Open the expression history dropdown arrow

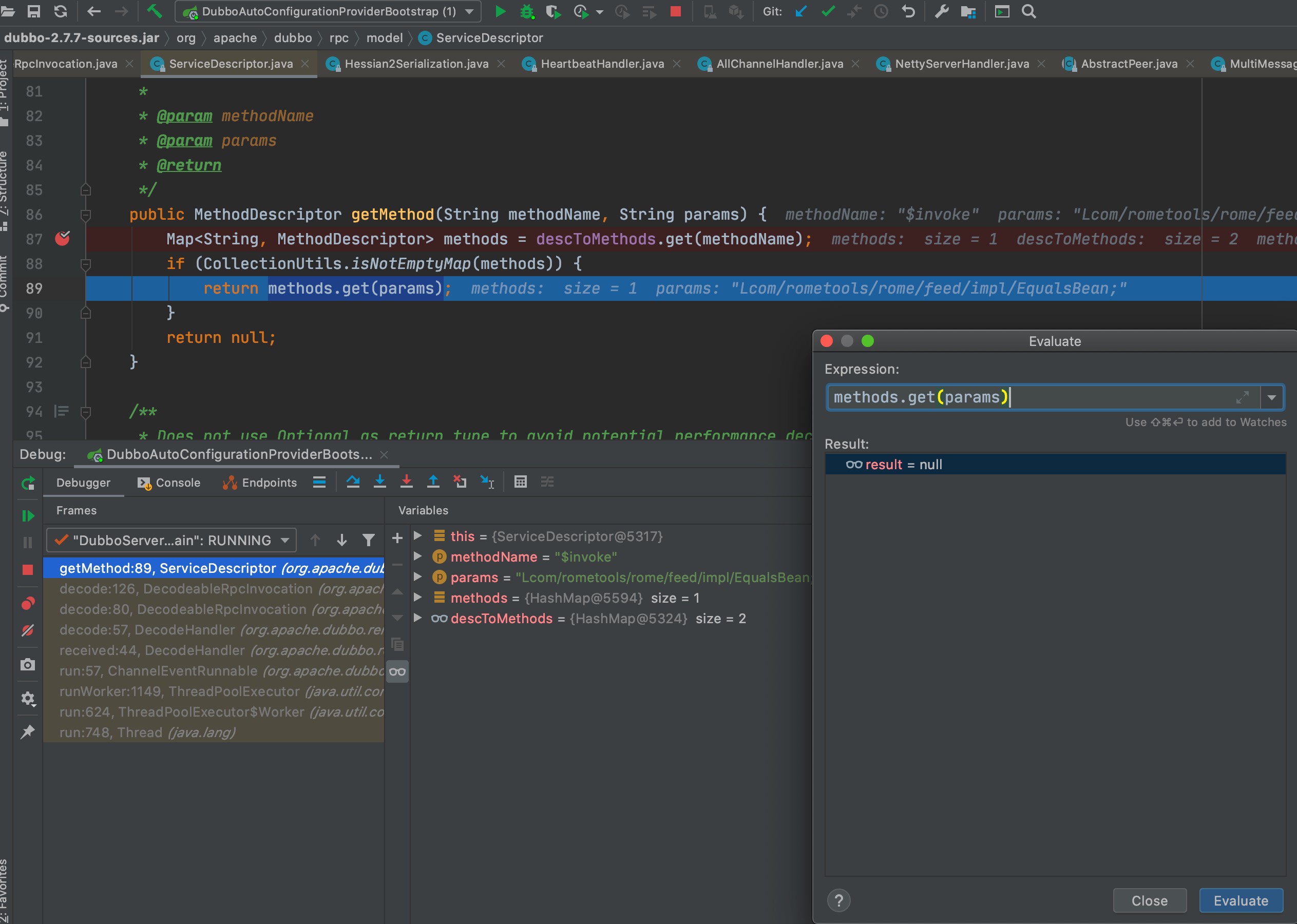(1271, 397)
